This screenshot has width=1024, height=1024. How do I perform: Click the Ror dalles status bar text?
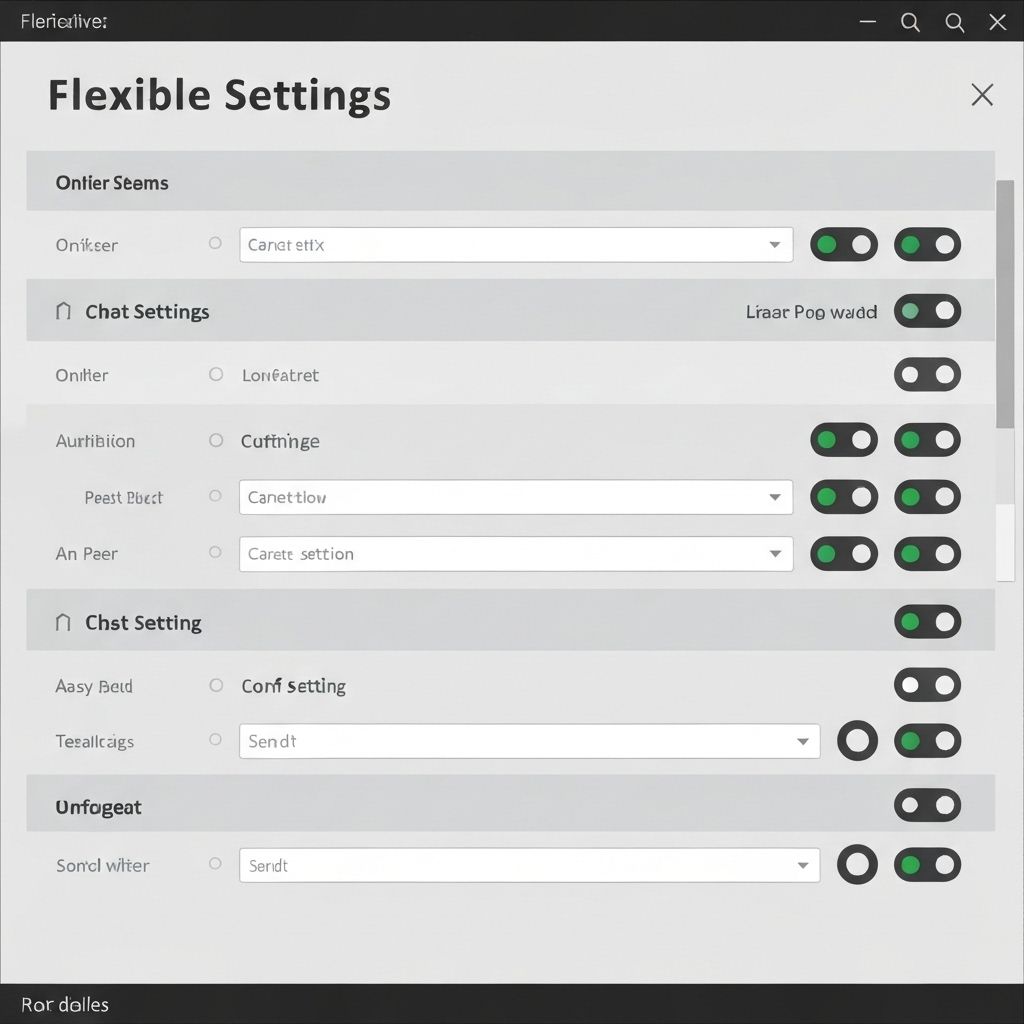tap(65, 1004)
